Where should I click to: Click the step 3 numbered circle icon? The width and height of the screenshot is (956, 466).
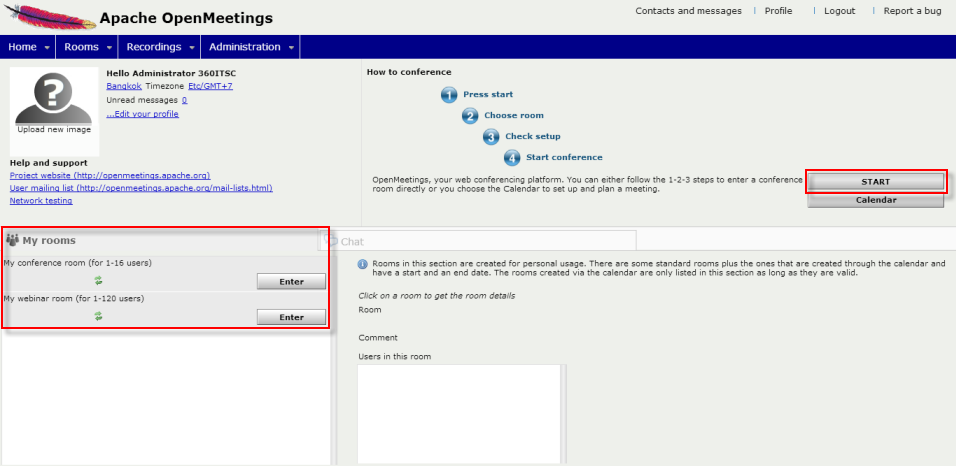(491, 137)
